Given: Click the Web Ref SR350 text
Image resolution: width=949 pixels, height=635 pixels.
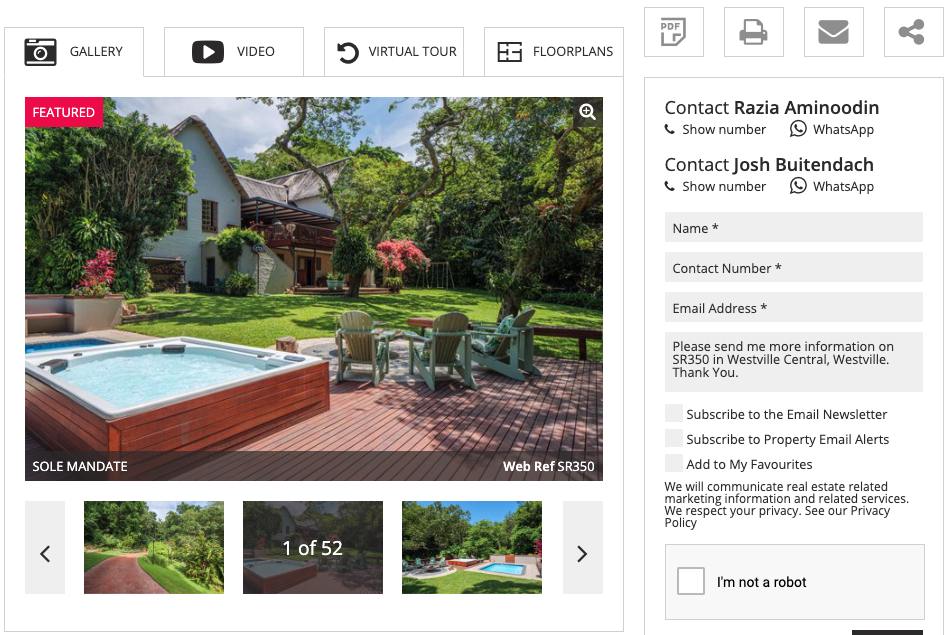Looking at the screenshot, I should 548,467.
